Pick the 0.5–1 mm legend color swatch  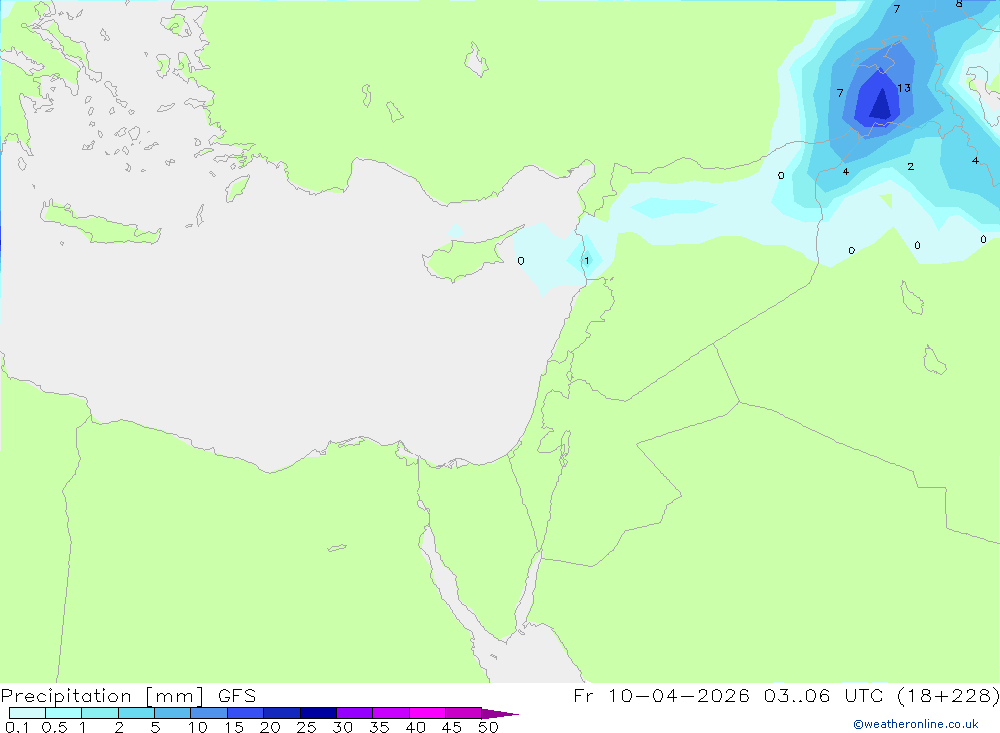point(64,713)
